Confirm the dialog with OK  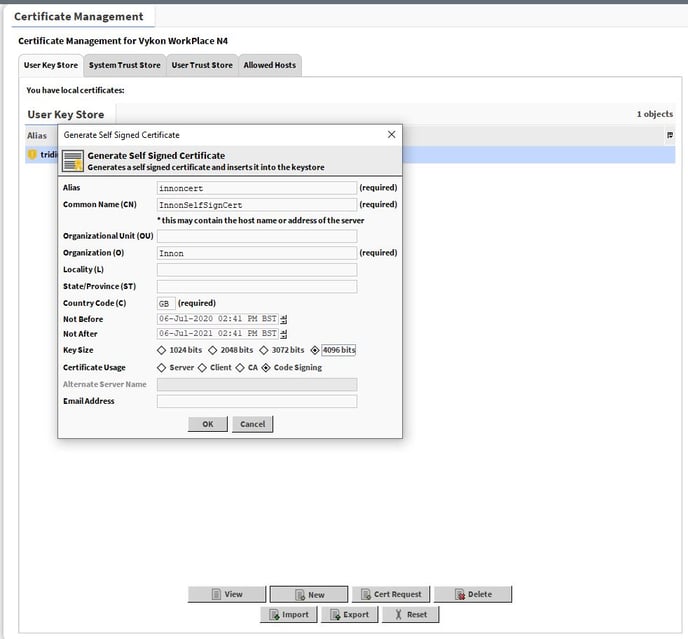pos(208,424)
